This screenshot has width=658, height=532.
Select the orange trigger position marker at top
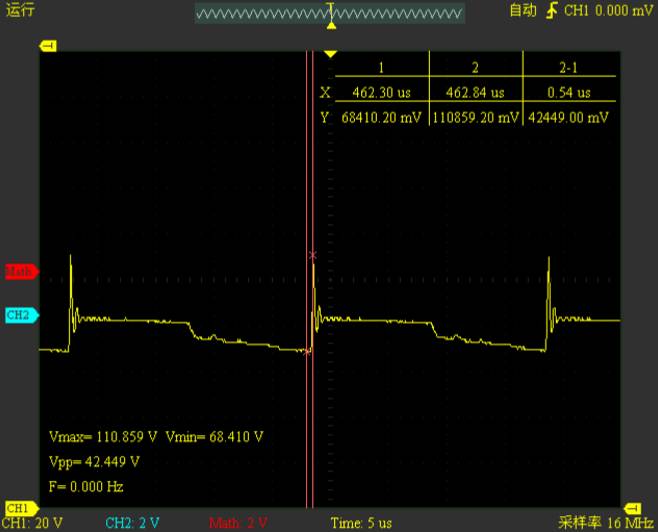pos(331,25)
